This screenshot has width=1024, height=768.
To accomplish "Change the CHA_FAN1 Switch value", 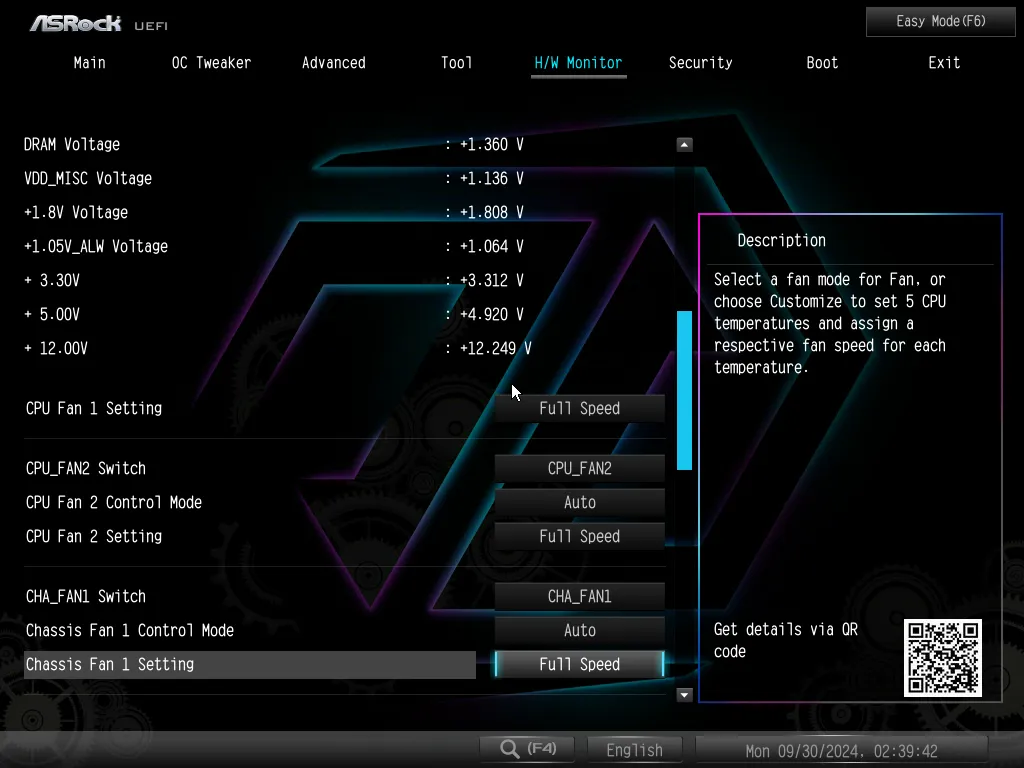I will tap(579, 596).
